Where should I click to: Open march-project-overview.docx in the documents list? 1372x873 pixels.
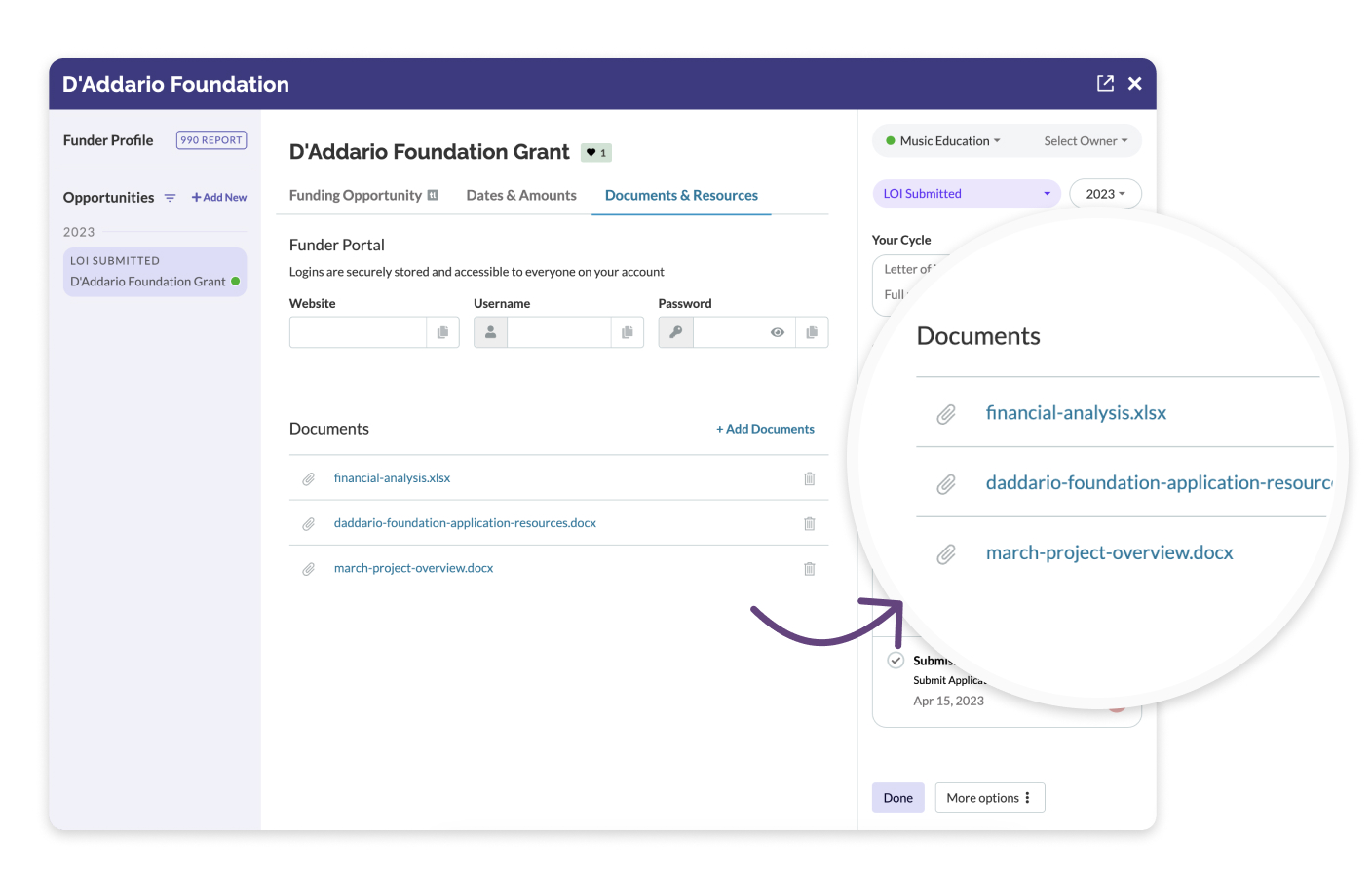413,568
